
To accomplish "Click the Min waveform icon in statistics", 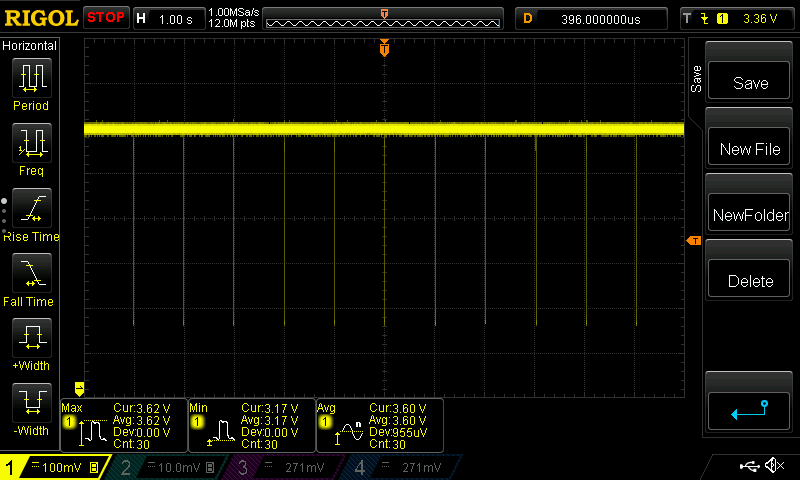I will (x=220, y=433).
